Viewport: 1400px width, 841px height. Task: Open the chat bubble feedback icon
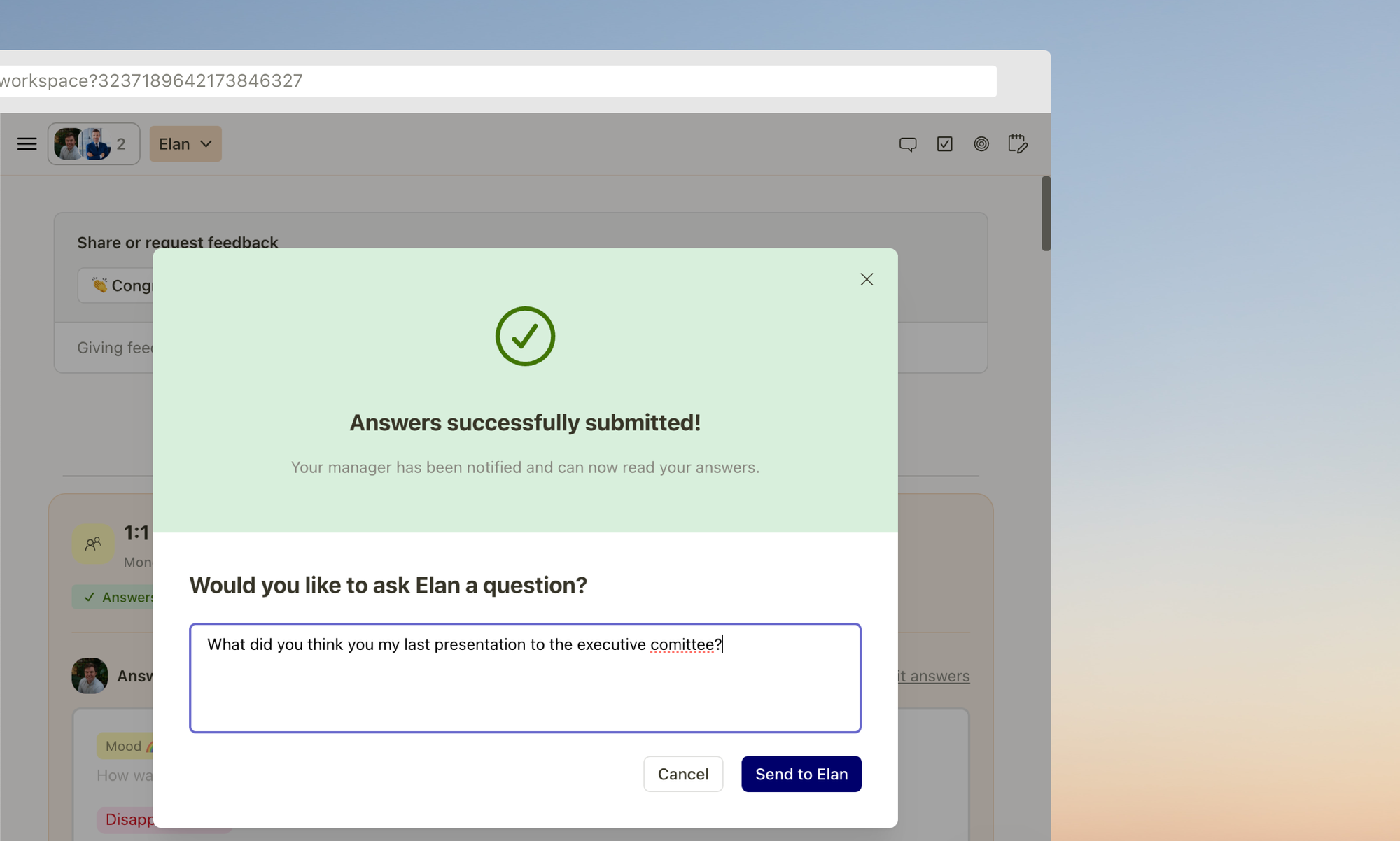click(908, 143)
